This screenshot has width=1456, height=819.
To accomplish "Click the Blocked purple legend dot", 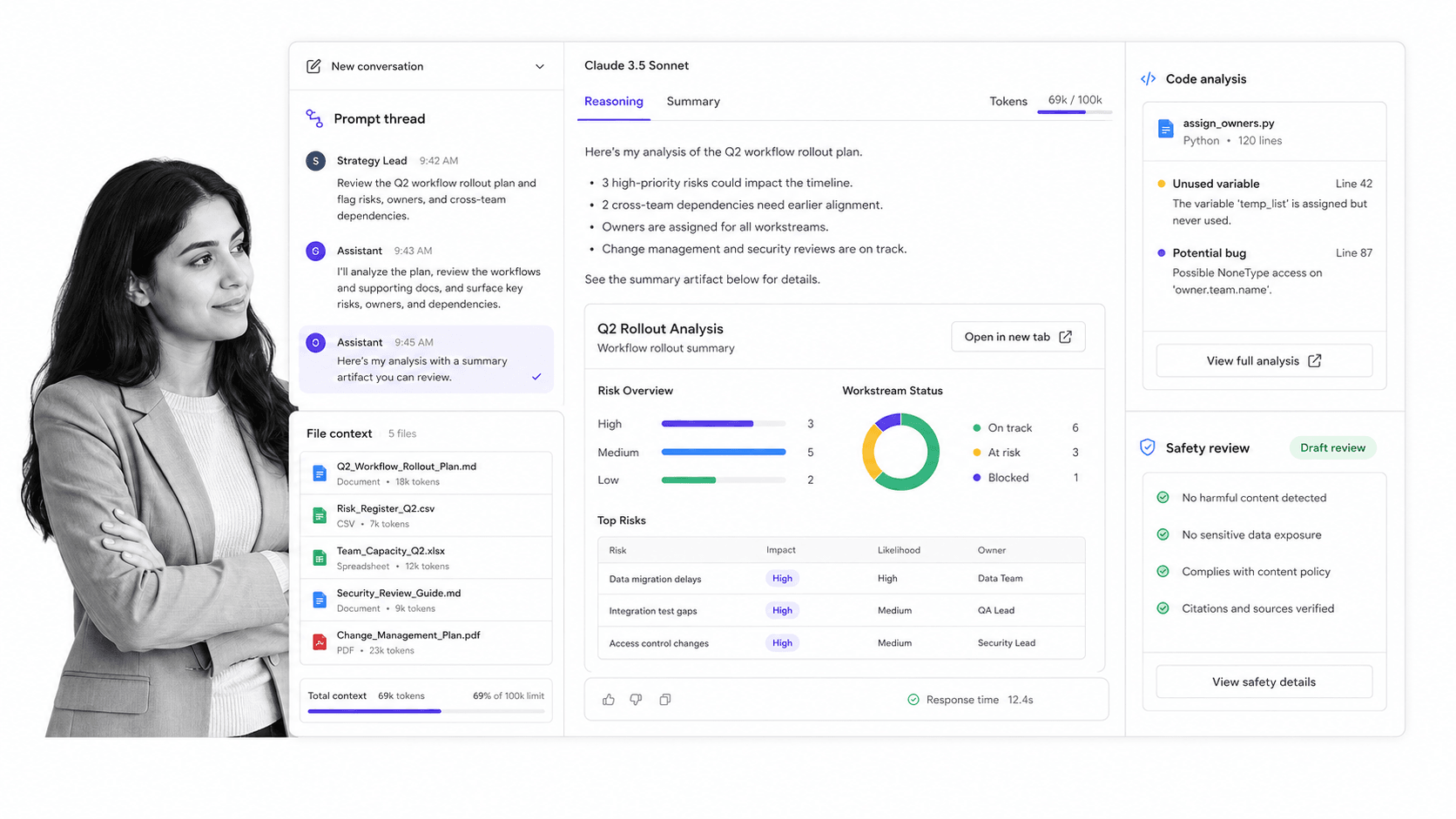I will 977,478.
